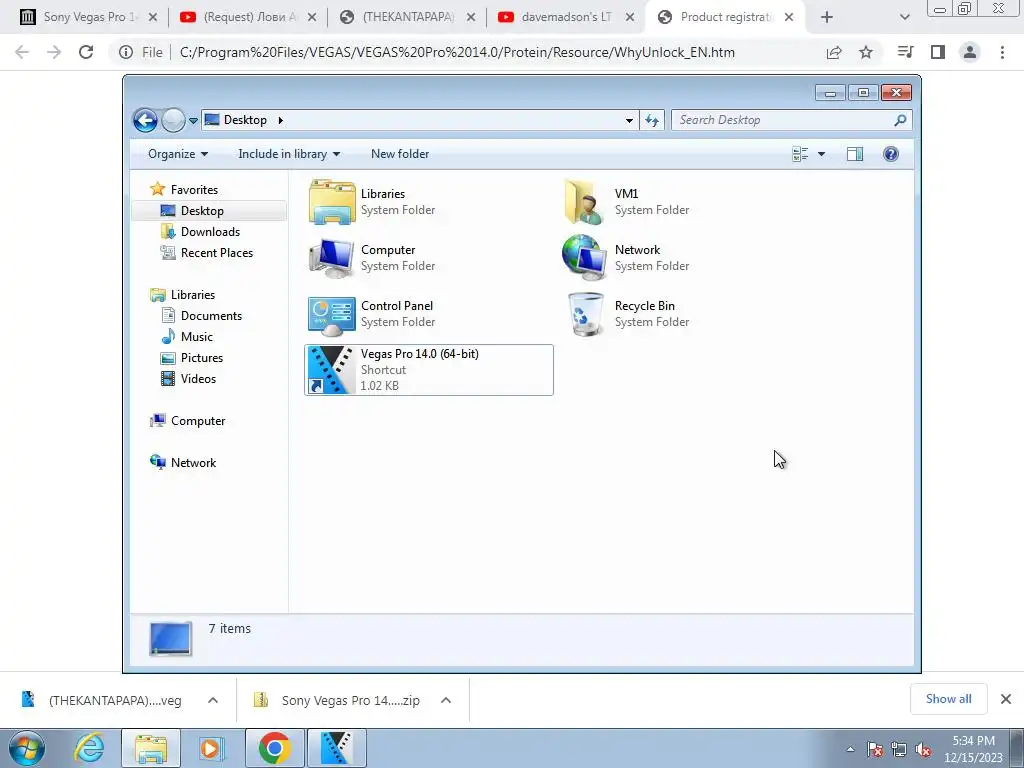1024x768 pixels.
Task: Click the change view icon
Action: click(800, 154)
